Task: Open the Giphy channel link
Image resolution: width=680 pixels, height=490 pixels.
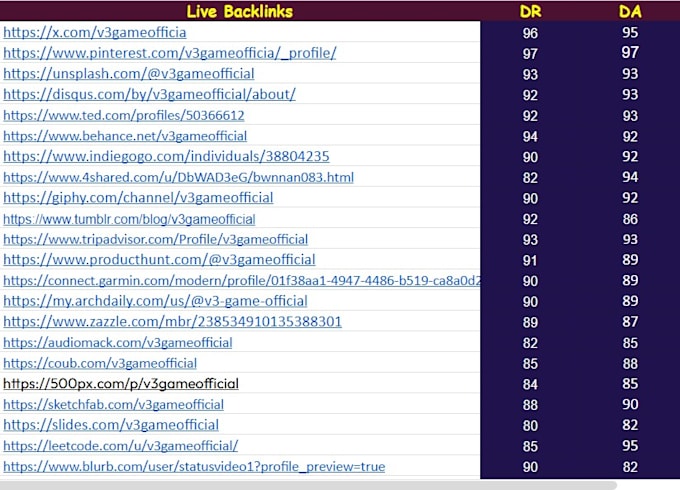Action: (138, 198)
